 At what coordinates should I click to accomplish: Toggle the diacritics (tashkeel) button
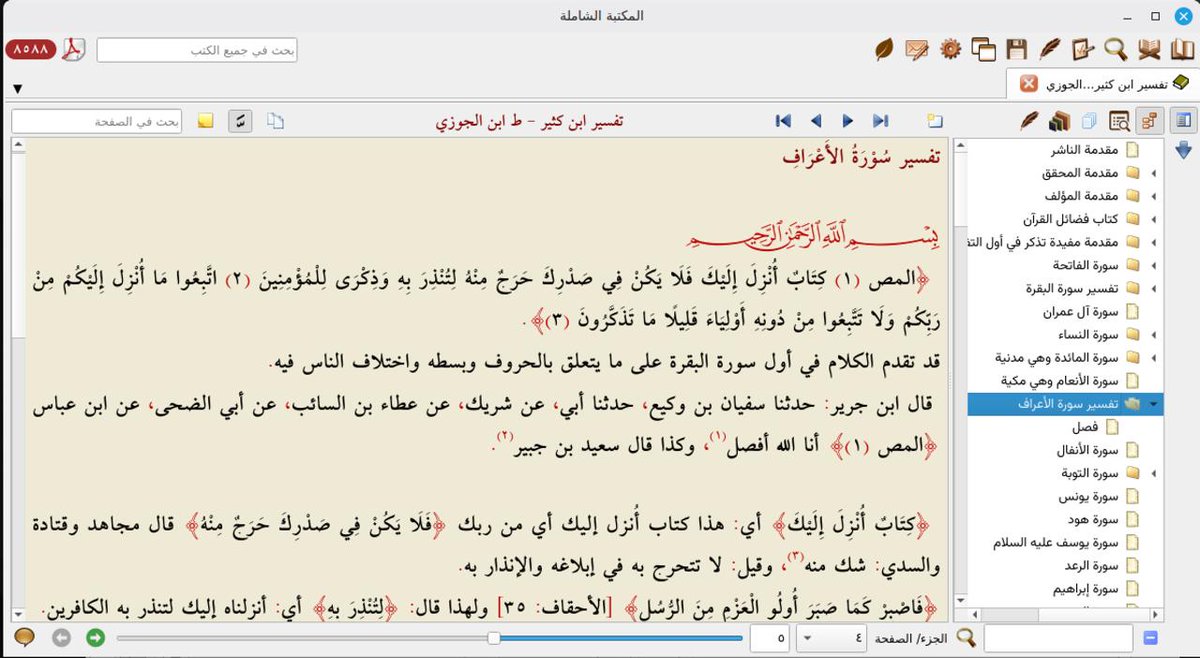(x=241, y=121)
